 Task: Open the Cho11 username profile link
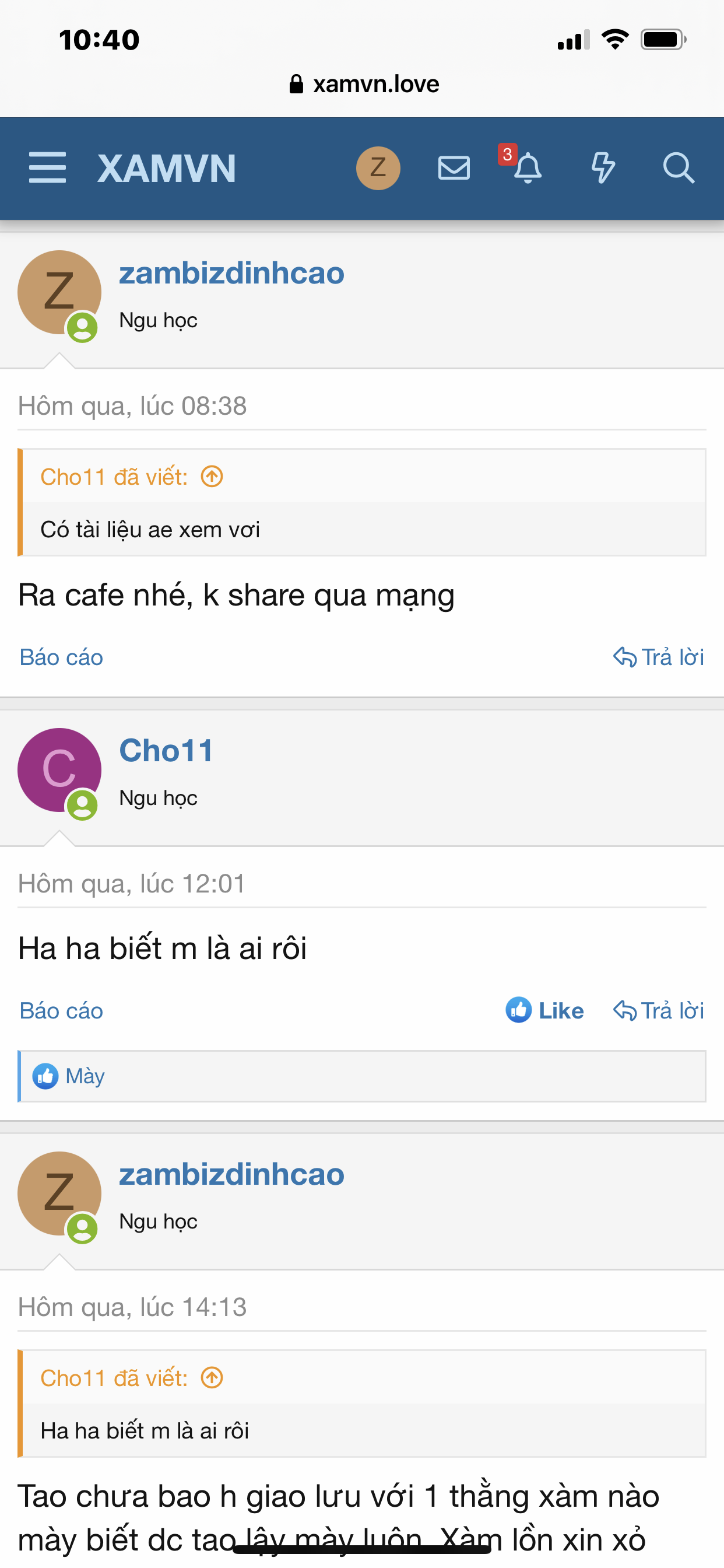pyautogui.click(x=166, y=750)
